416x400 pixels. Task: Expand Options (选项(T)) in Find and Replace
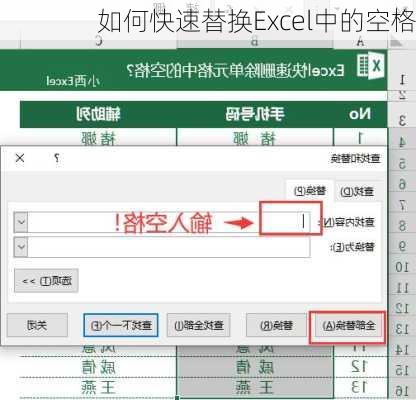tap(46, 281)
